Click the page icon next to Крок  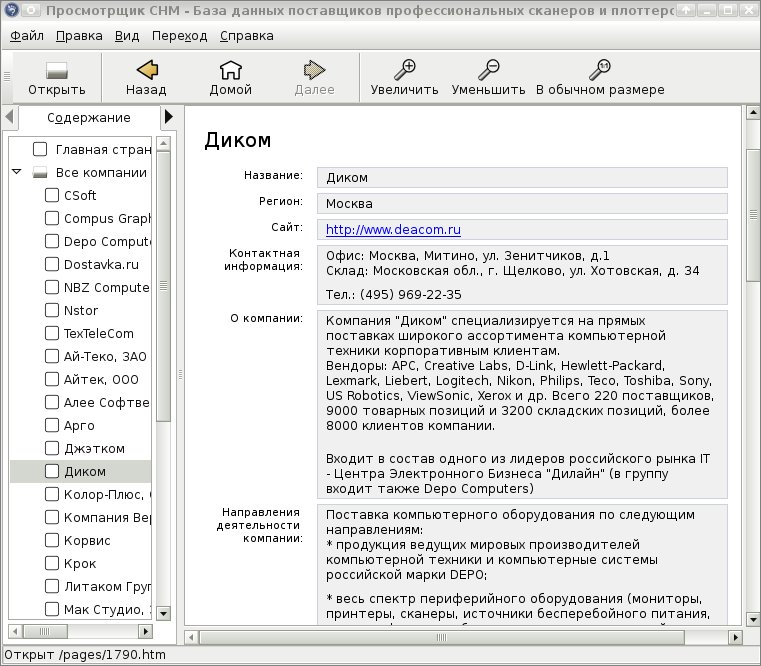[52, 563]
